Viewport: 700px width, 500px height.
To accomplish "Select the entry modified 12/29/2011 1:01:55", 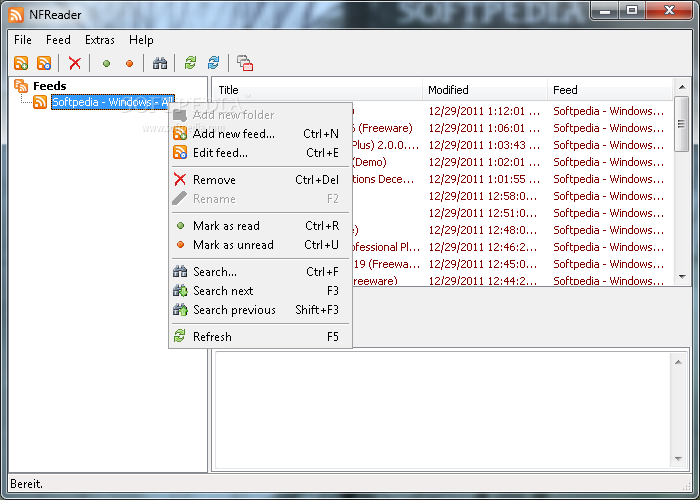I will pos(484,179).
